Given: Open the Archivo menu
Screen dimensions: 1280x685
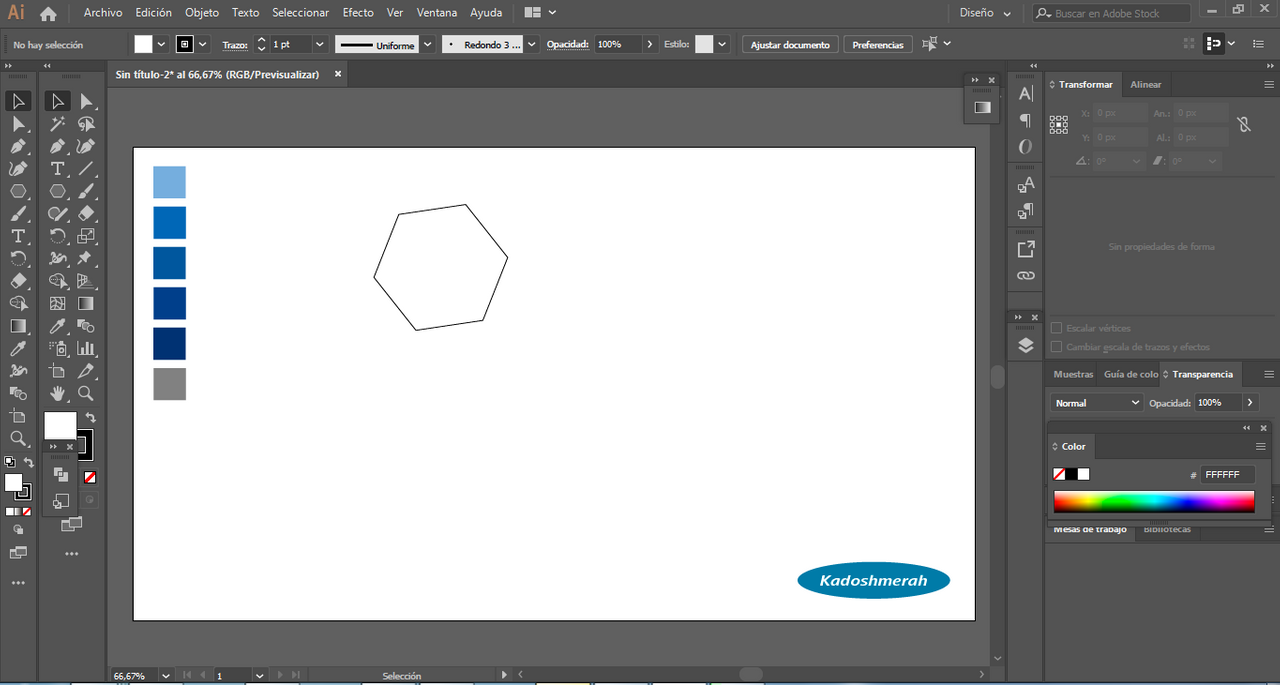Looking at the screenshot, I should pyautogui.click(x=103, y=13).
